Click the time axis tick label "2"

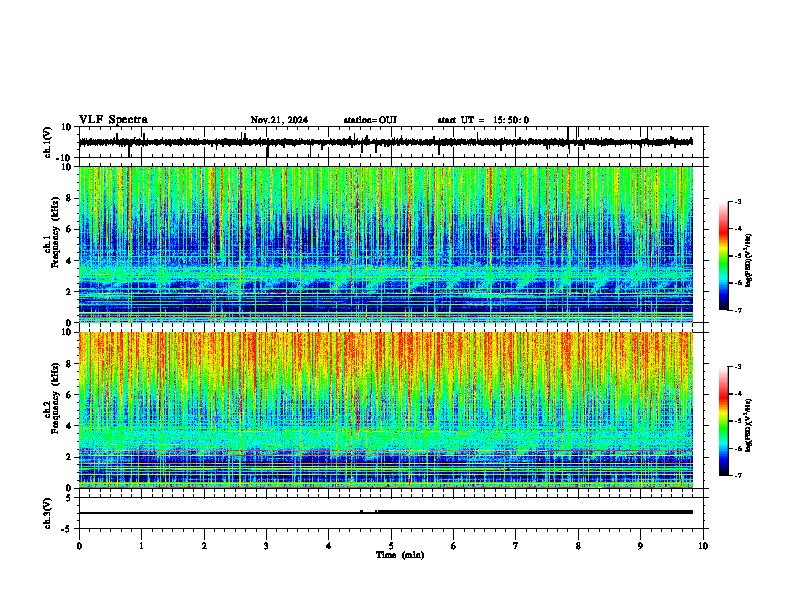click(204, 546)
